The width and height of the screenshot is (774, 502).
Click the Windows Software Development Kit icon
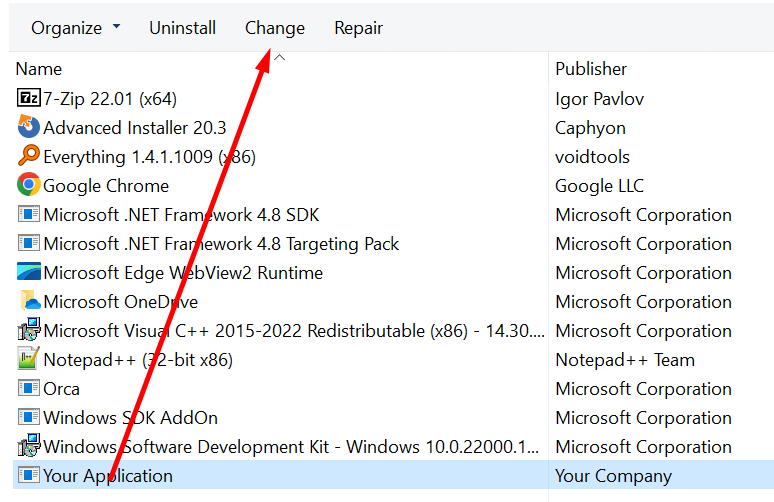[x=29, y=445]
